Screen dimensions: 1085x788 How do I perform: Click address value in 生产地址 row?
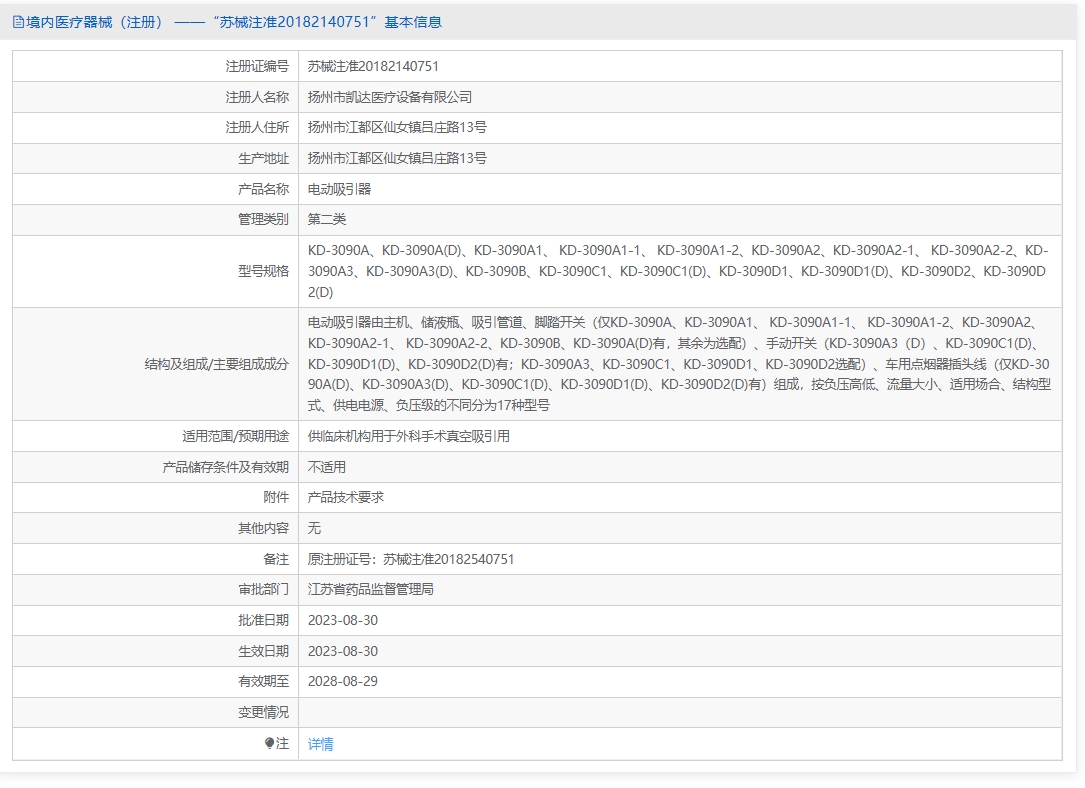pyautogui.click(x=397, y=158)
